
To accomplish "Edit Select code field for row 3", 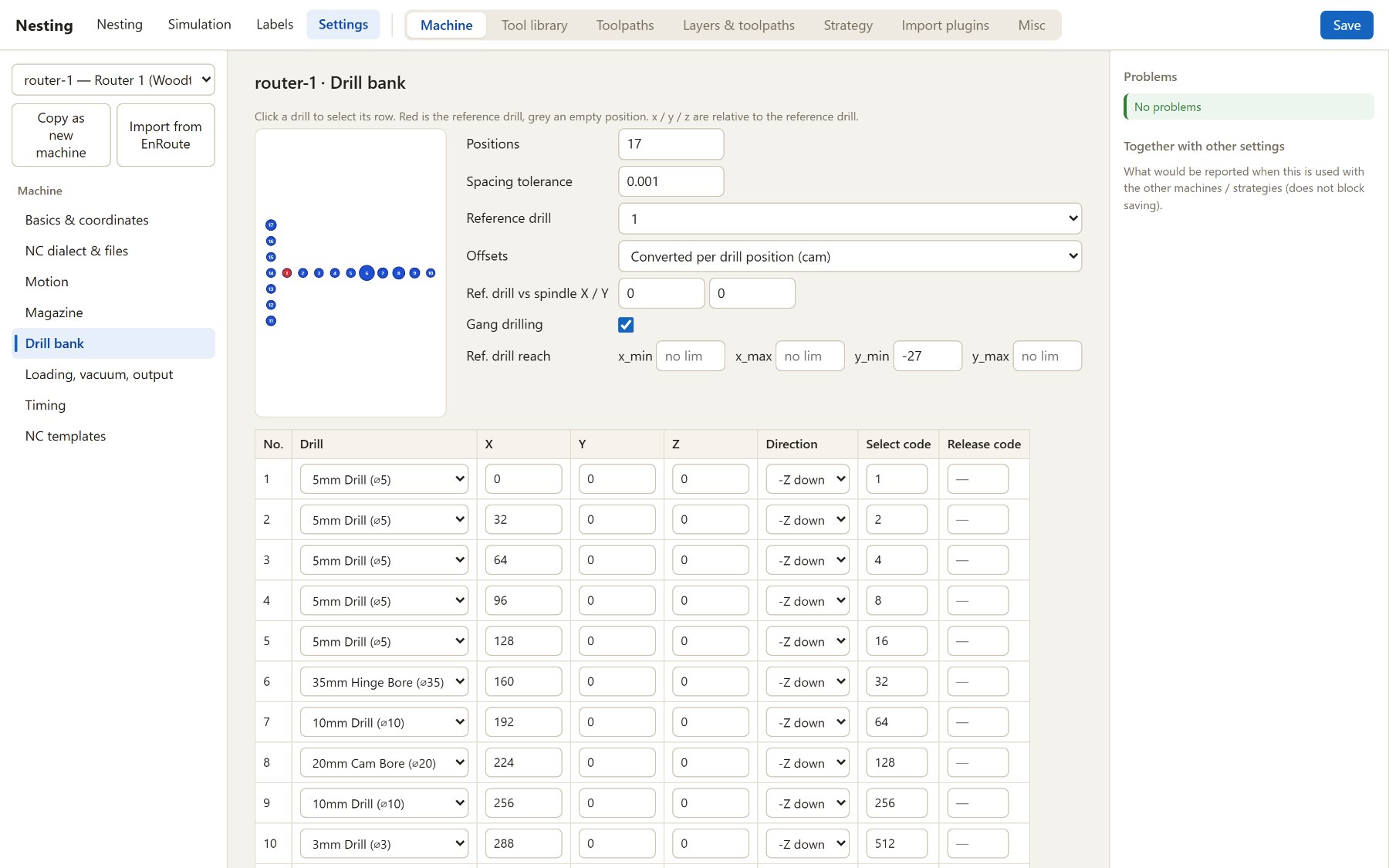I will [x=897, y=560].
